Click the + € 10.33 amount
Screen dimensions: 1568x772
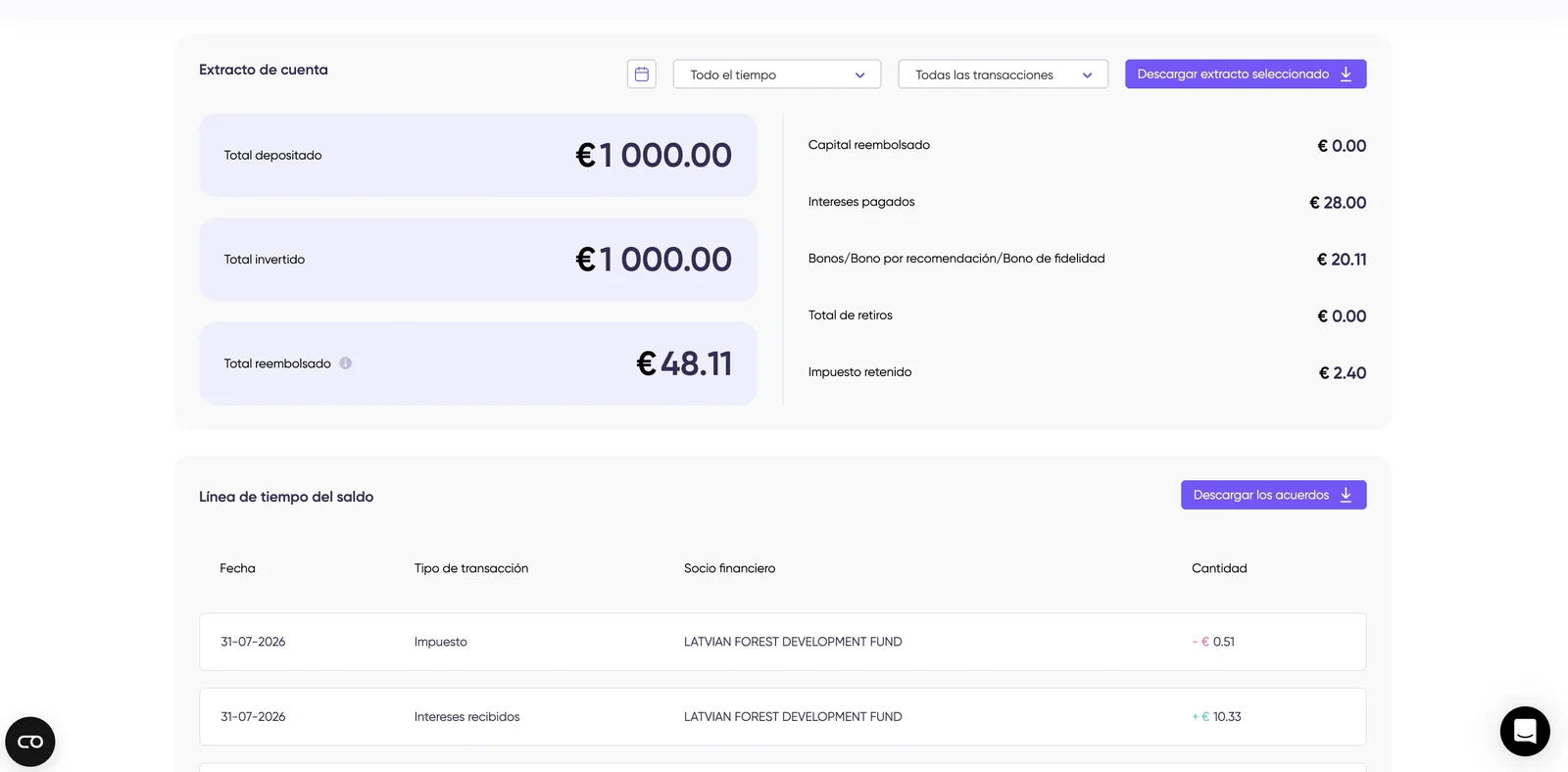pos(1216,717)
